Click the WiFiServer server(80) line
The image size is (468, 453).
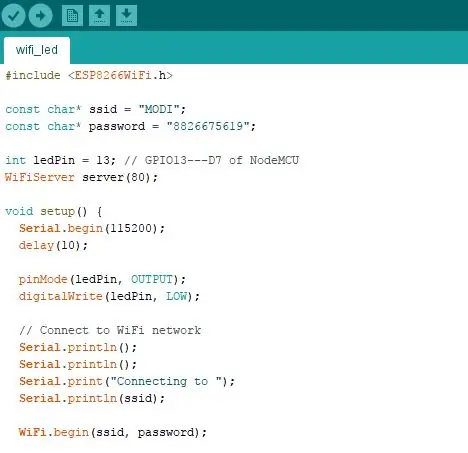81,177
